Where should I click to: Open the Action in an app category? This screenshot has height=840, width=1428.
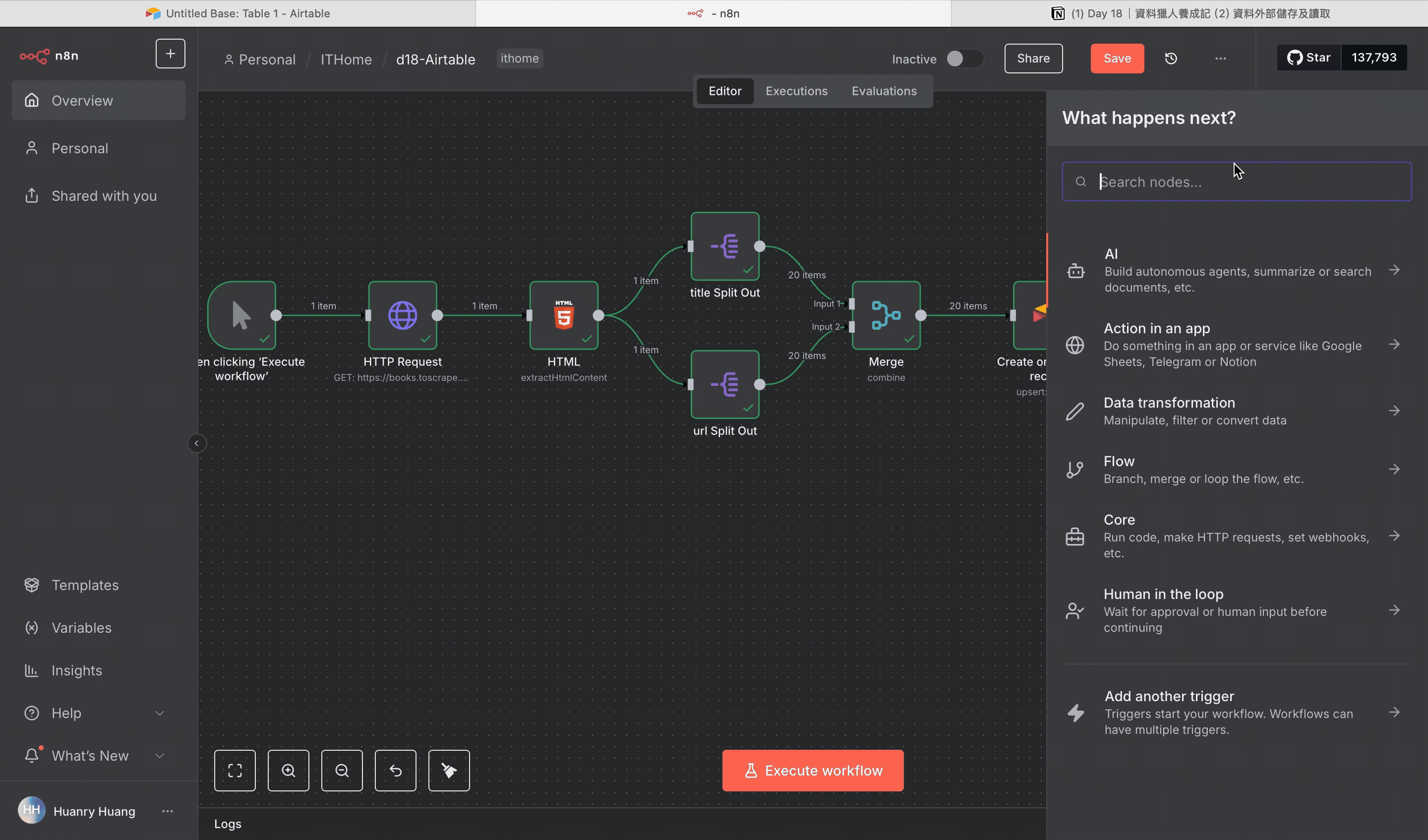pyautogui.click(x=1237, y=345)
